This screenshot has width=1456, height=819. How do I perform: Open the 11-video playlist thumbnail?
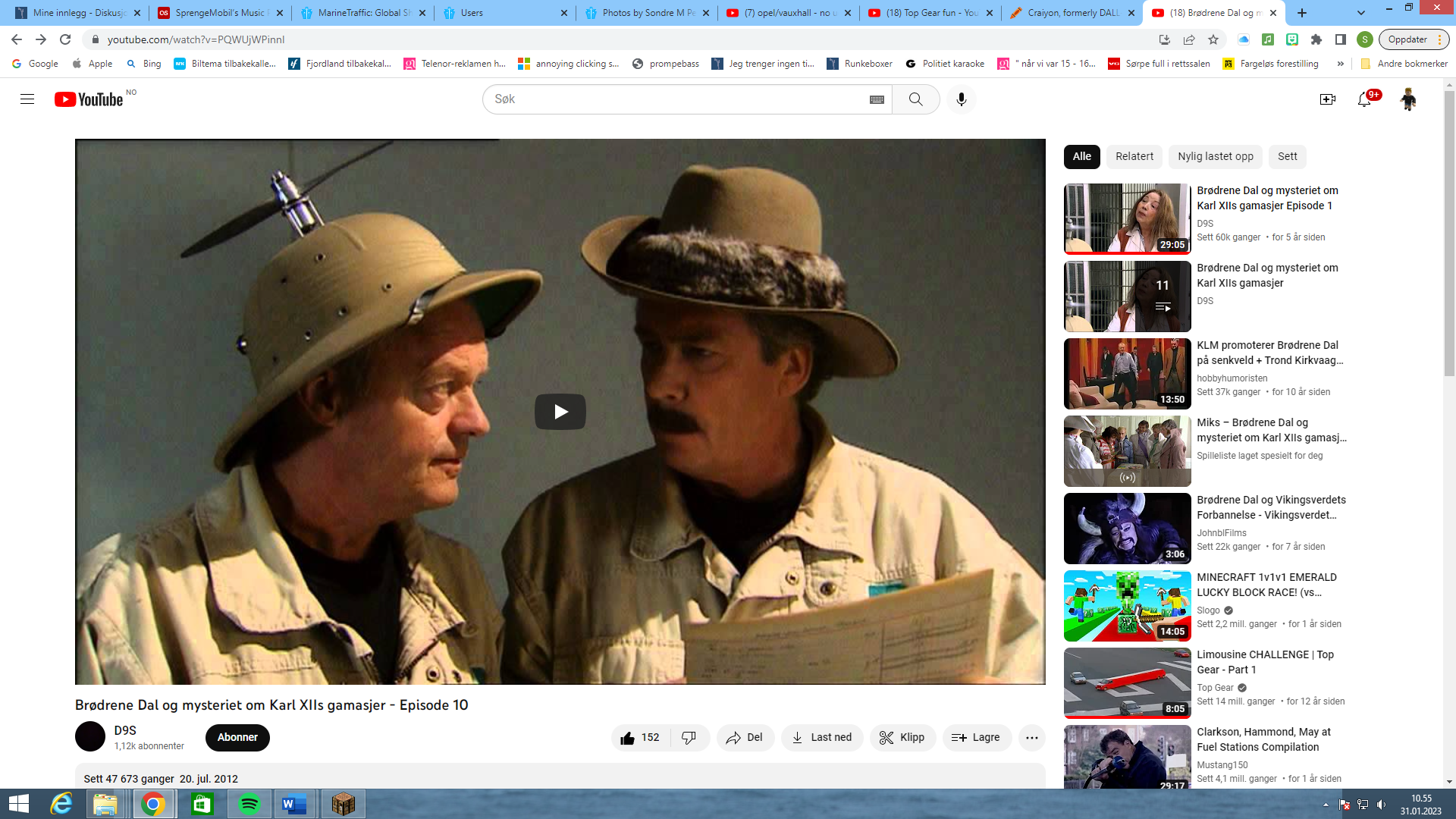pyautogui.click(x=1127, y=296)
